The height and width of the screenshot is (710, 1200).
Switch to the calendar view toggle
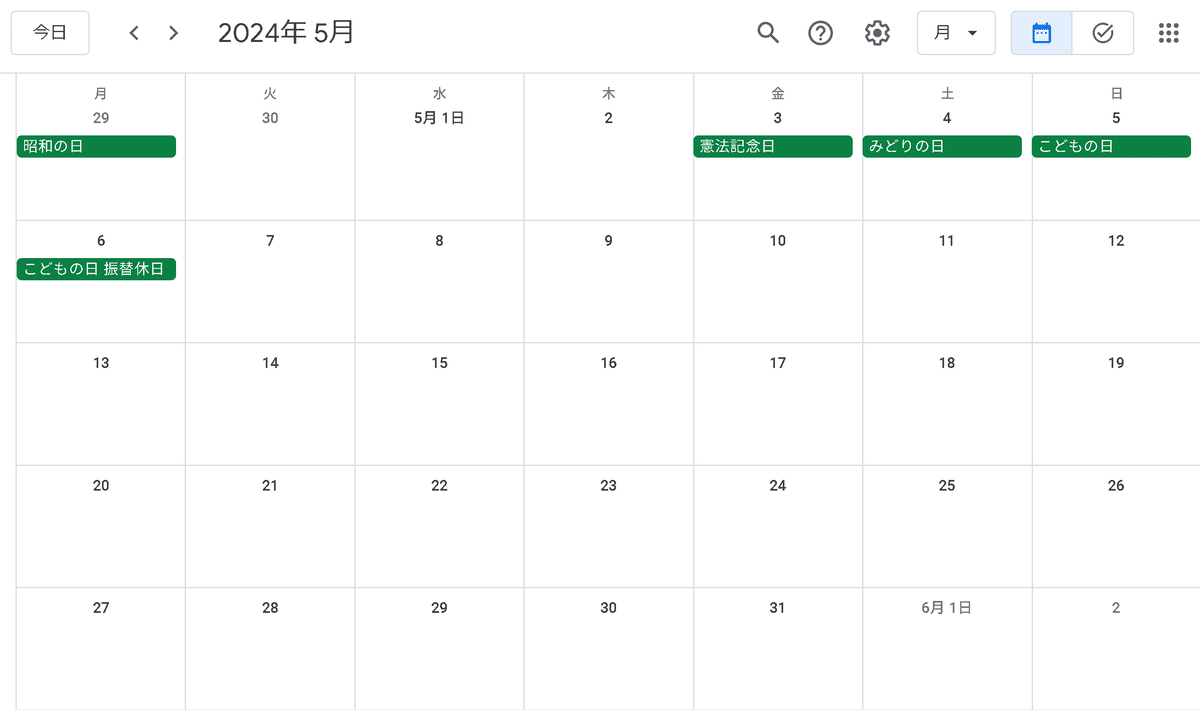(1041, 33)
